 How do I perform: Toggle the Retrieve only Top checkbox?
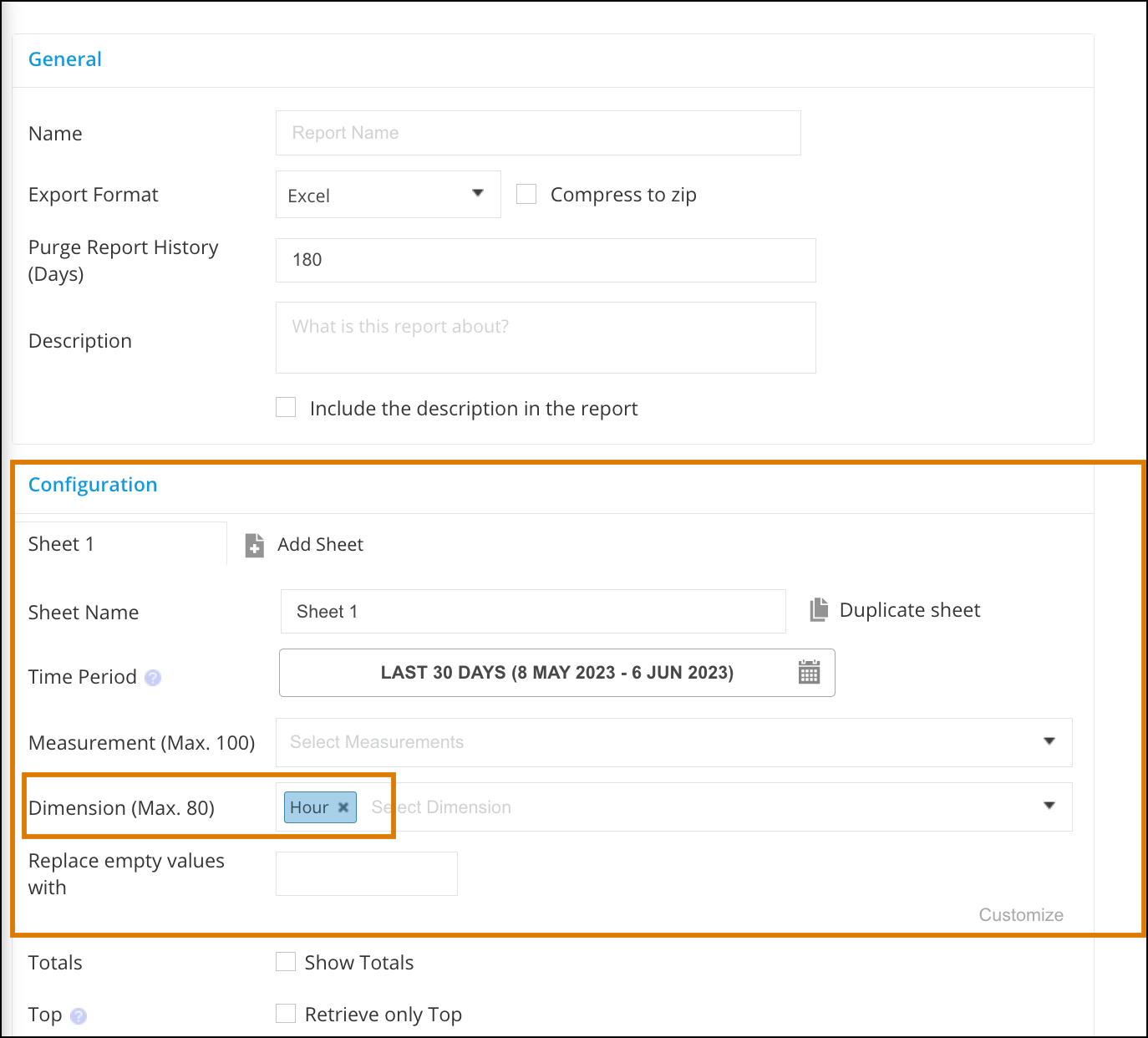286,1014
